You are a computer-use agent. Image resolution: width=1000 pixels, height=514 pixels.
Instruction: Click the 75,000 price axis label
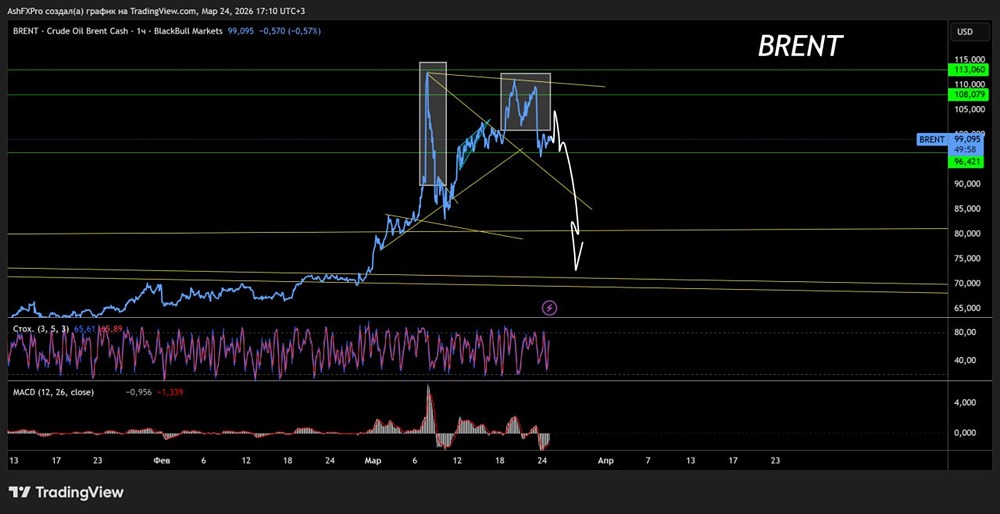click(969, 258)
